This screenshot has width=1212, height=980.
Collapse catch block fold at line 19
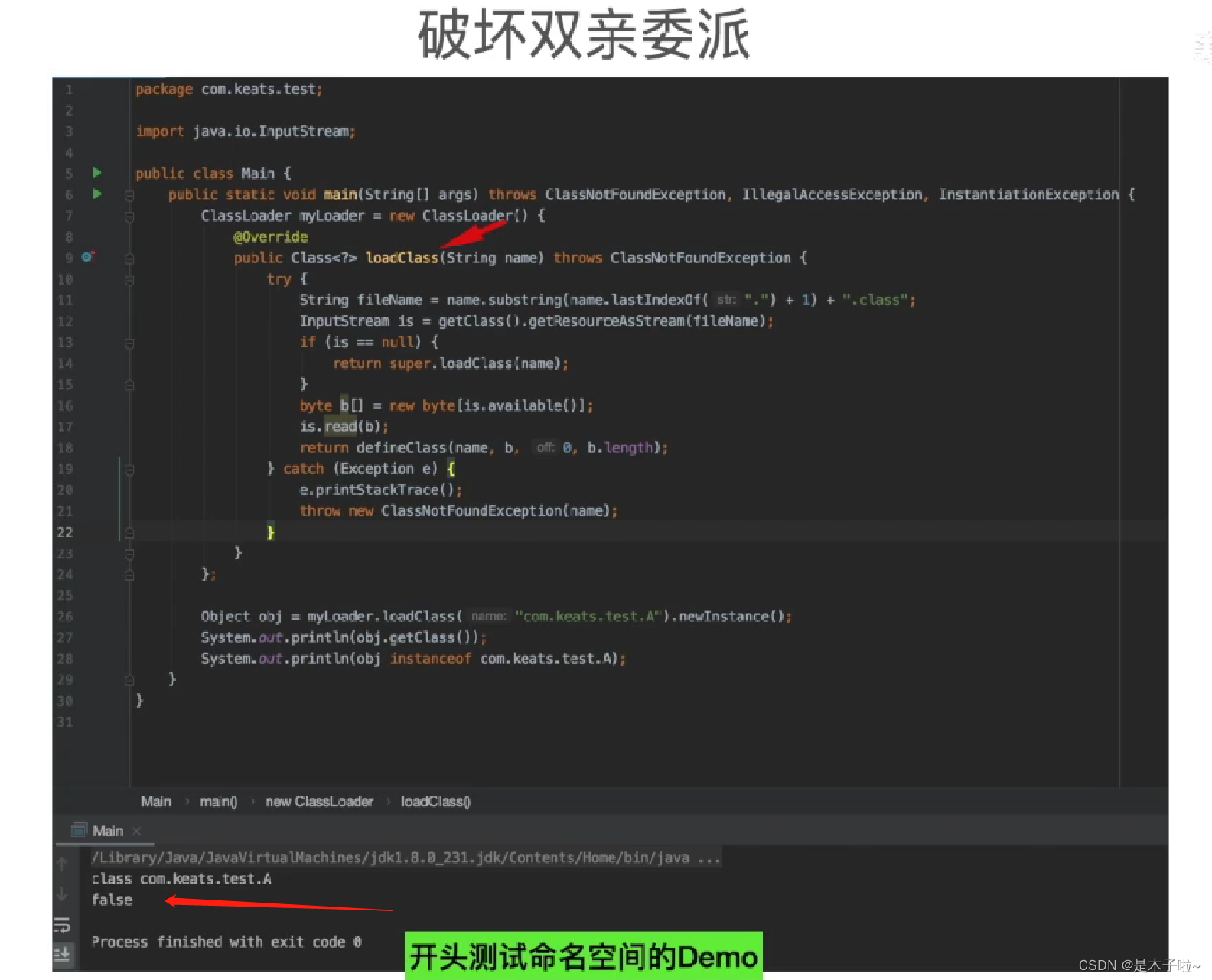click(x=129, y=470)
